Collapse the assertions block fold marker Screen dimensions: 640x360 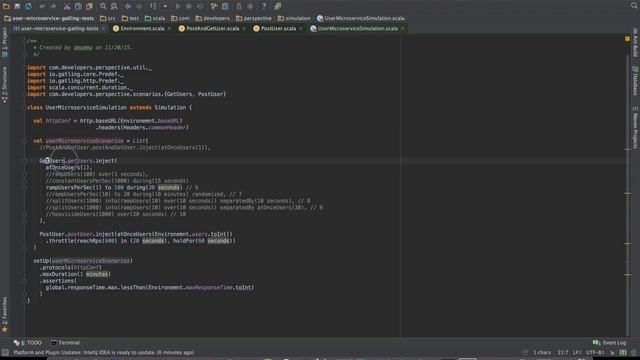point(25,281)
